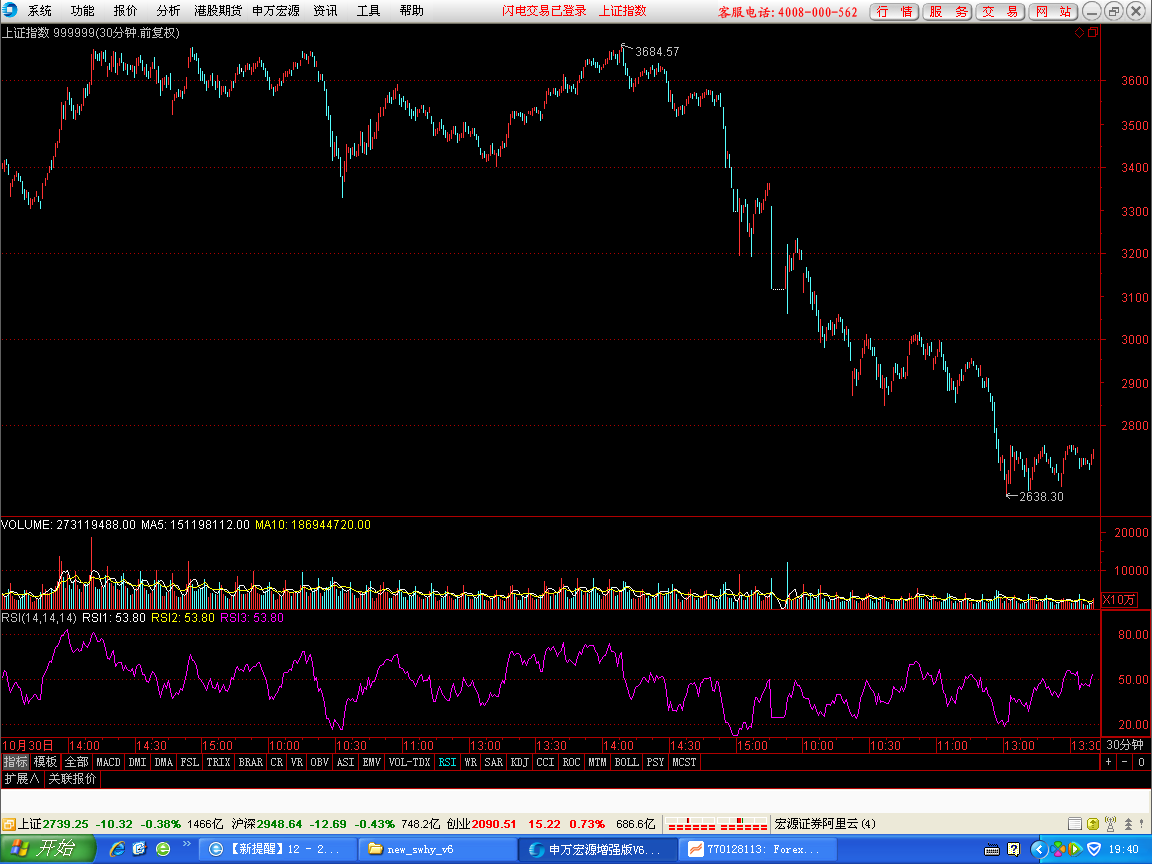Switch indicator to MACD
Screen dimensions: 1152x864
108,762
